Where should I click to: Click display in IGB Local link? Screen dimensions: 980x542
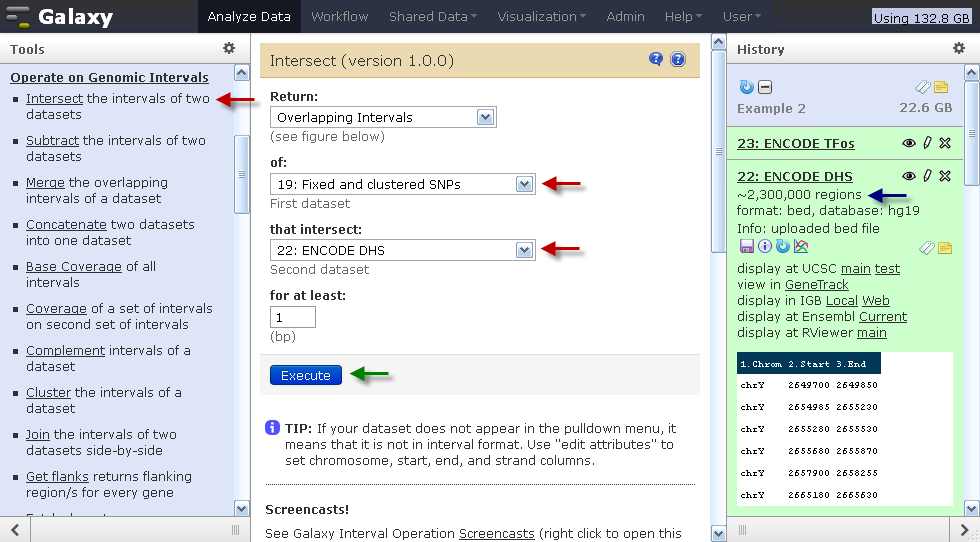tap(842, 301)
